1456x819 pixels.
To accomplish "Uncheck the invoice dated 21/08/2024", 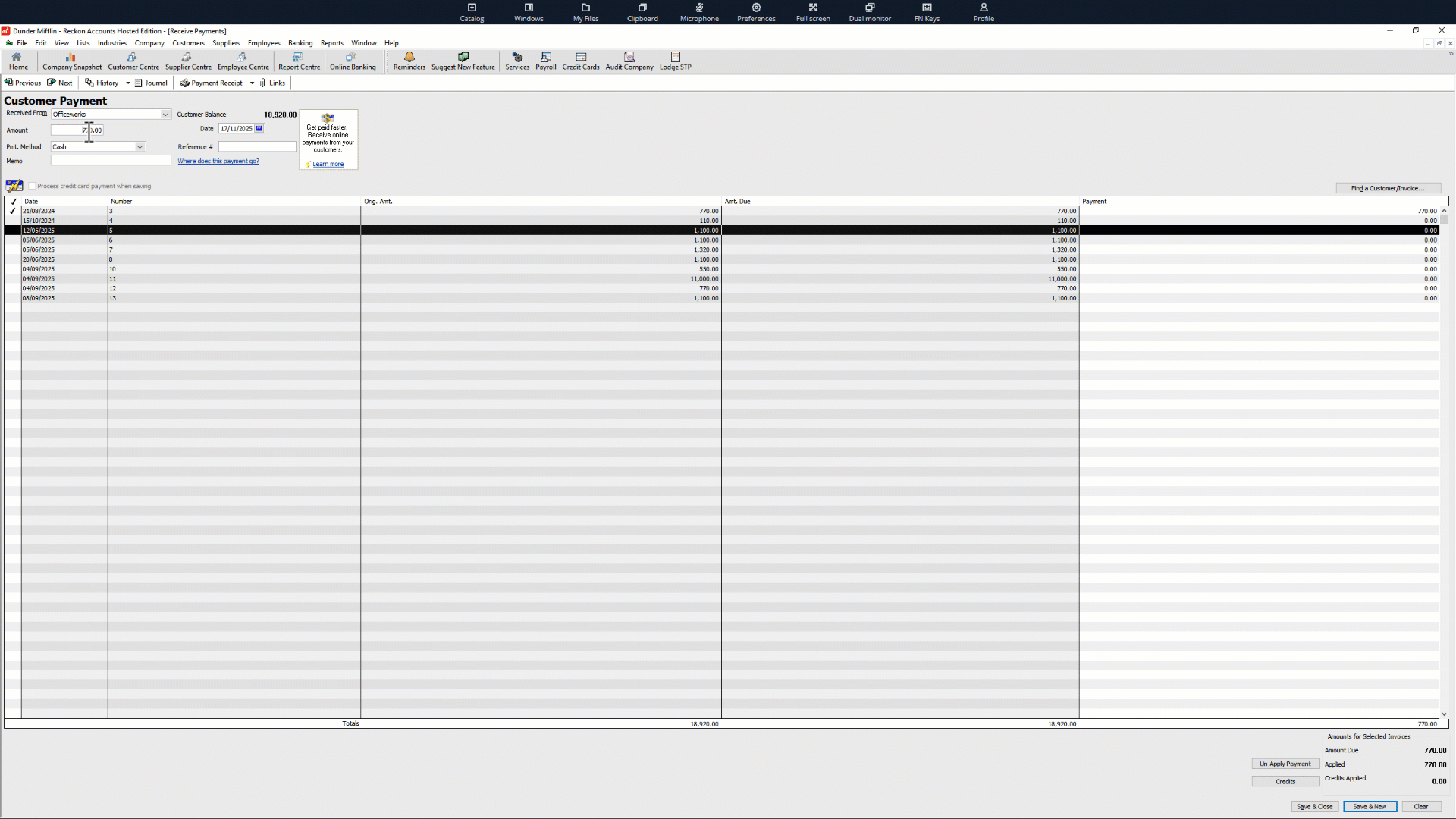I will [13, 211].
